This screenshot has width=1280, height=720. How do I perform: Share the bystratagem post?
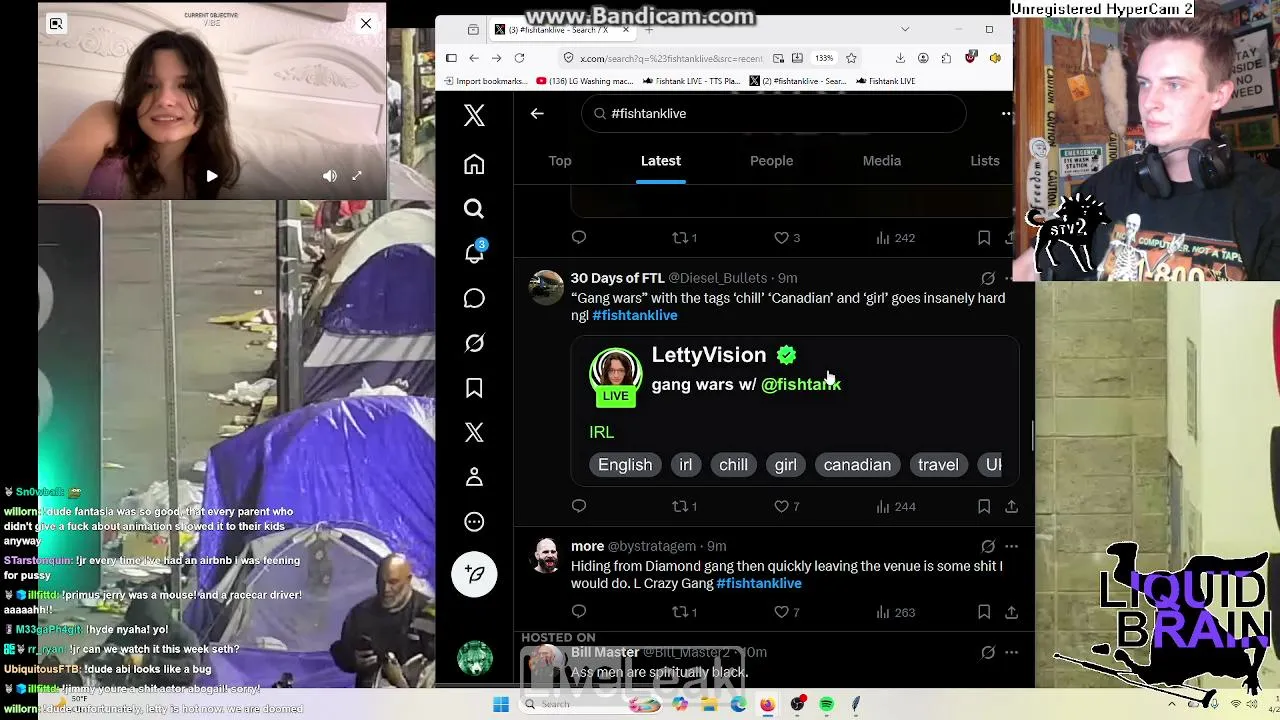tap(1011, 612)
